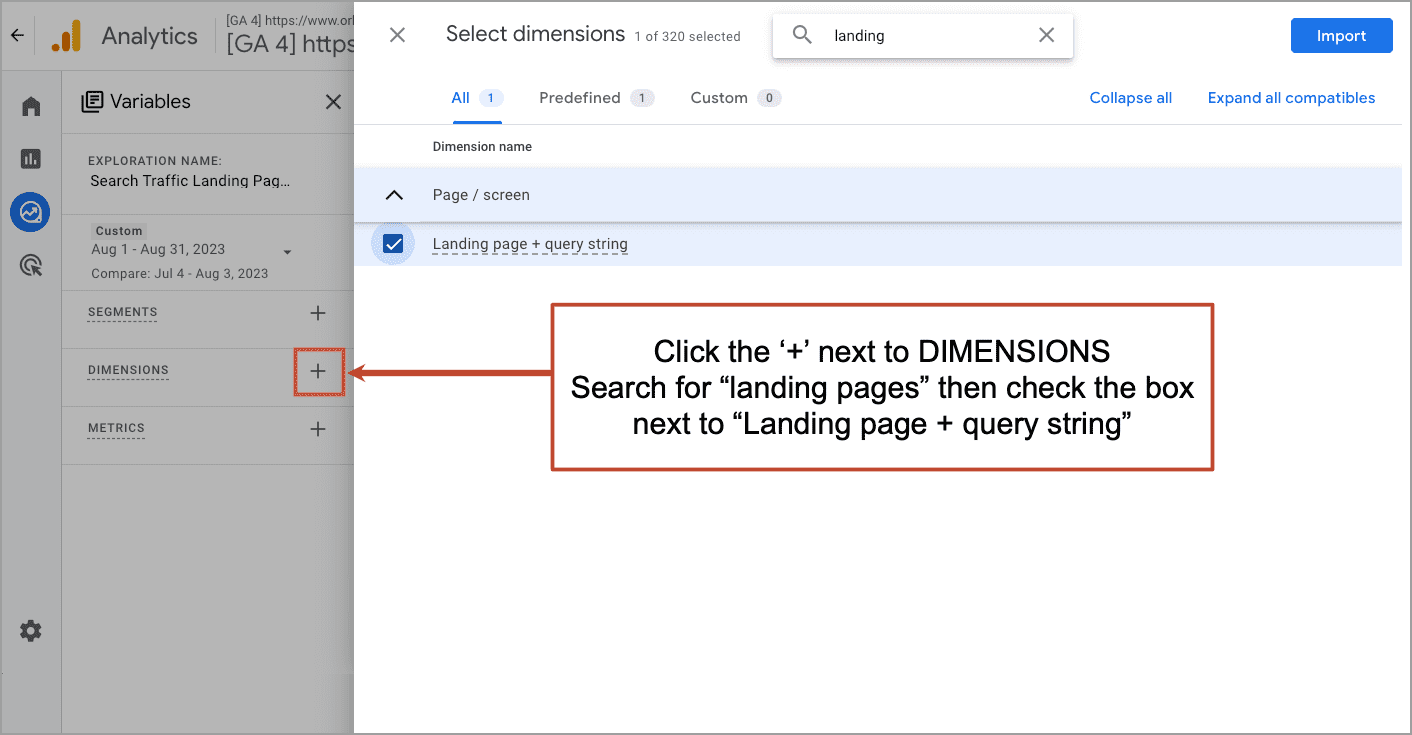Click the Explore icon in left navigation

point(30,212)
